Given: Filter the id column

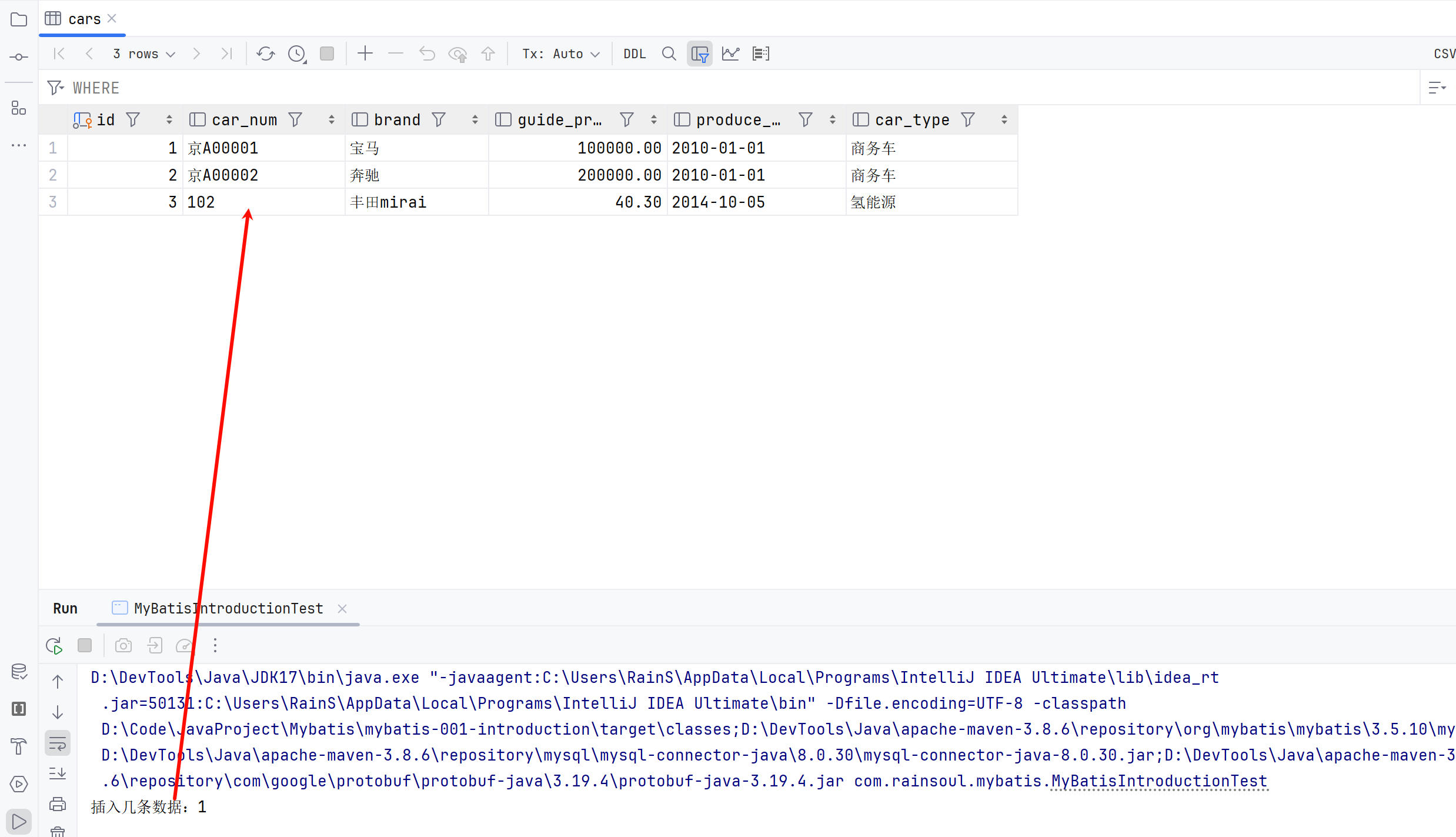Looking at the screenshot, I should tap(133, 120).
